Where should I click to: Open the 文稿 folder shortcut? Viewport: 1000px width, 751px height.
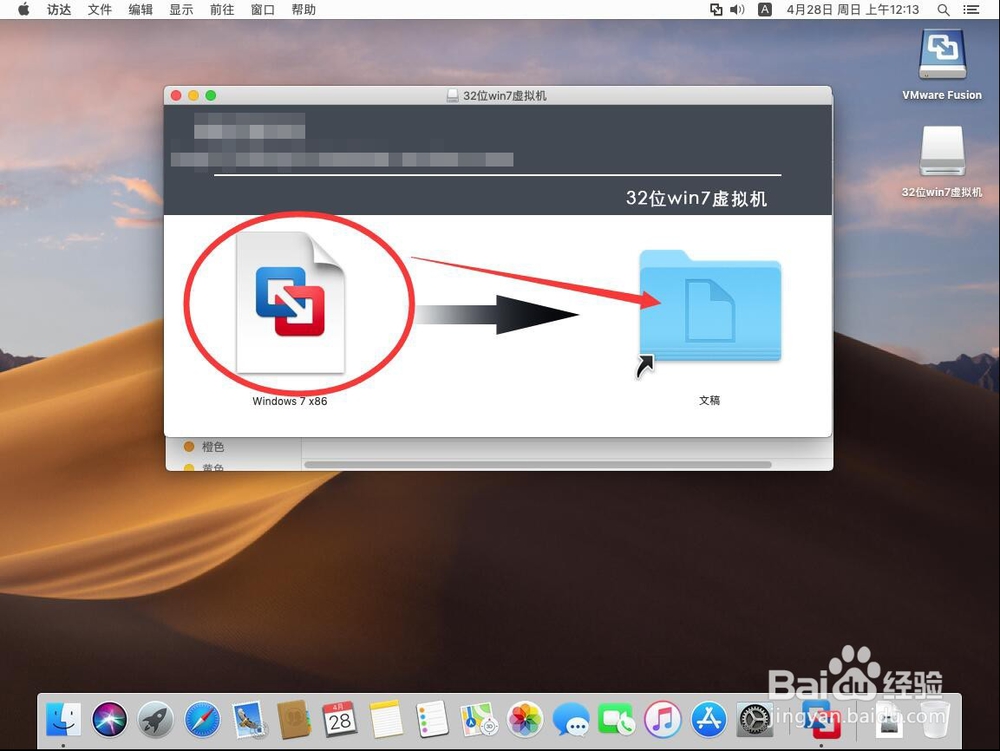tap(710, 307)
